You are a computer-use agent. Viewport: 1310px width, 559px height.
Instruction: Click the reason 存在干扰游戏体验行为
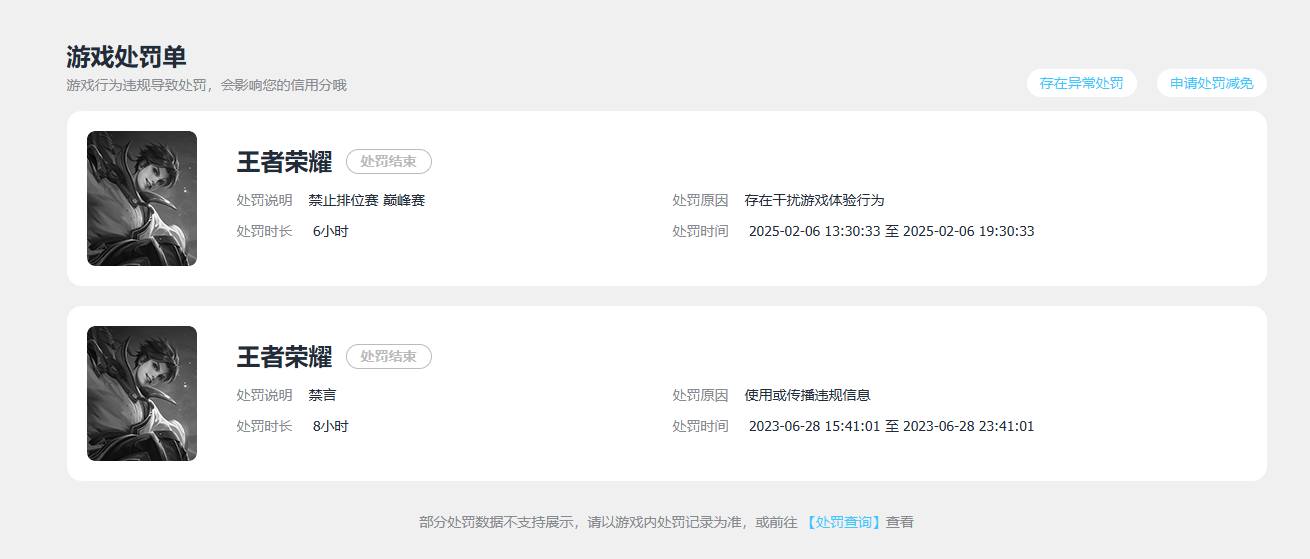[815, 200]
